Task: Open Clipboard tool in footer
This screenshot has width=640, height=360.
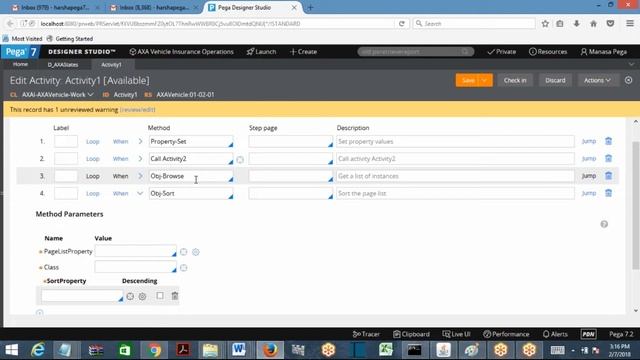Action: [411, 334]
